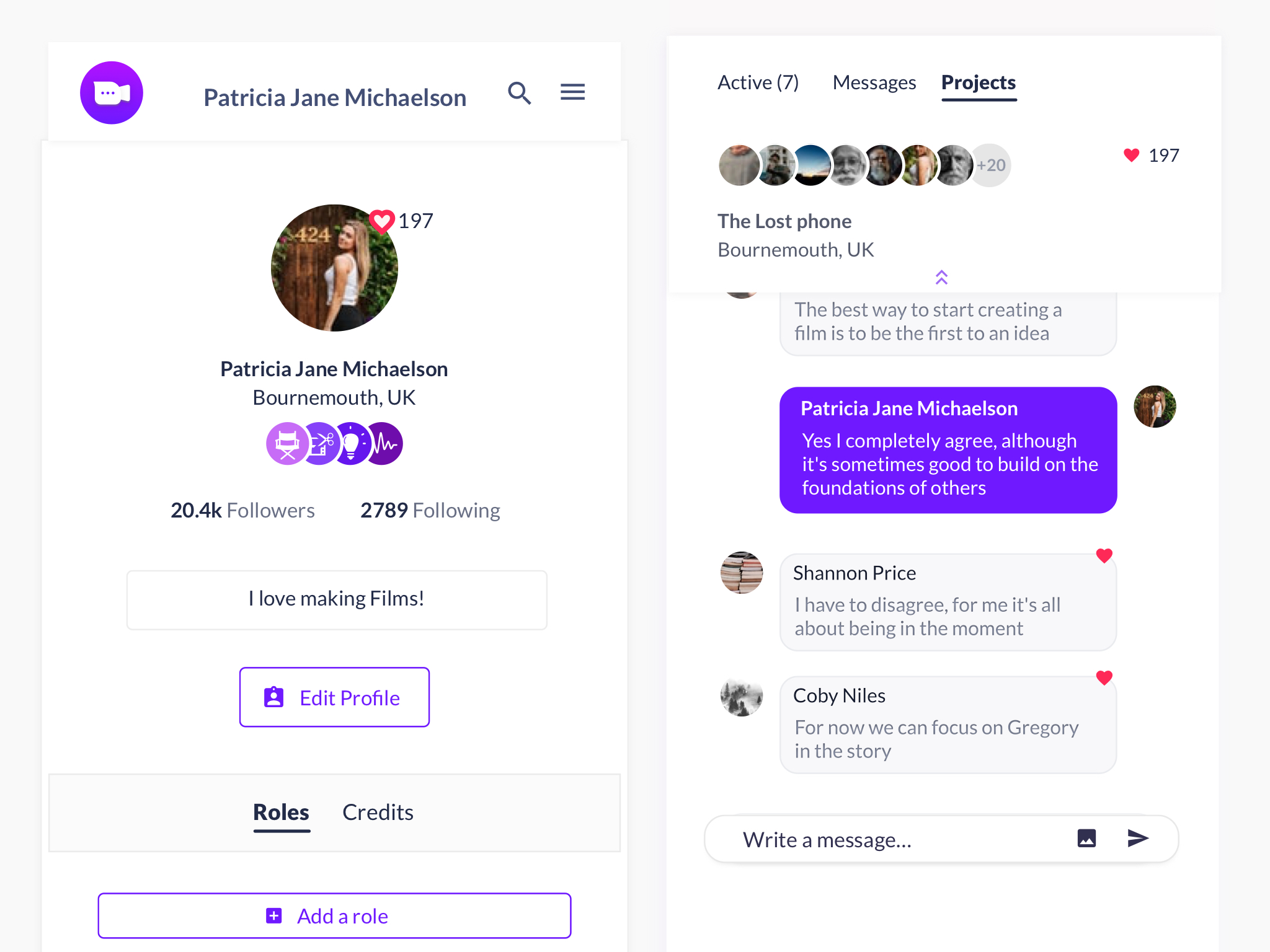The image size is (1270, 952).
Task: Click the director's chair role badge
Action: tap(287, 444)
